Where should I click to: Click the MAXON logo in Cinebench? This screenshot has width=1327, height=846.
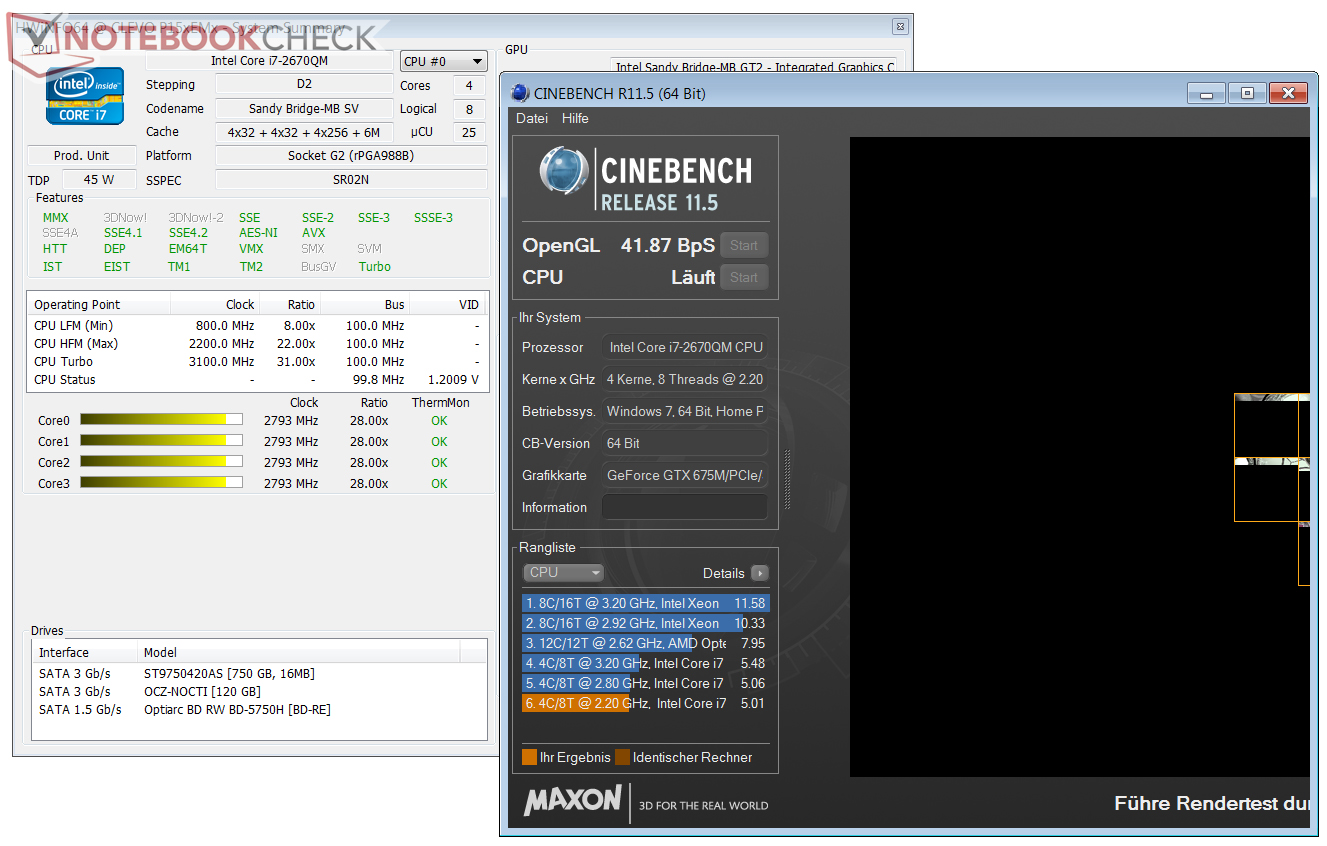[572, 802]
